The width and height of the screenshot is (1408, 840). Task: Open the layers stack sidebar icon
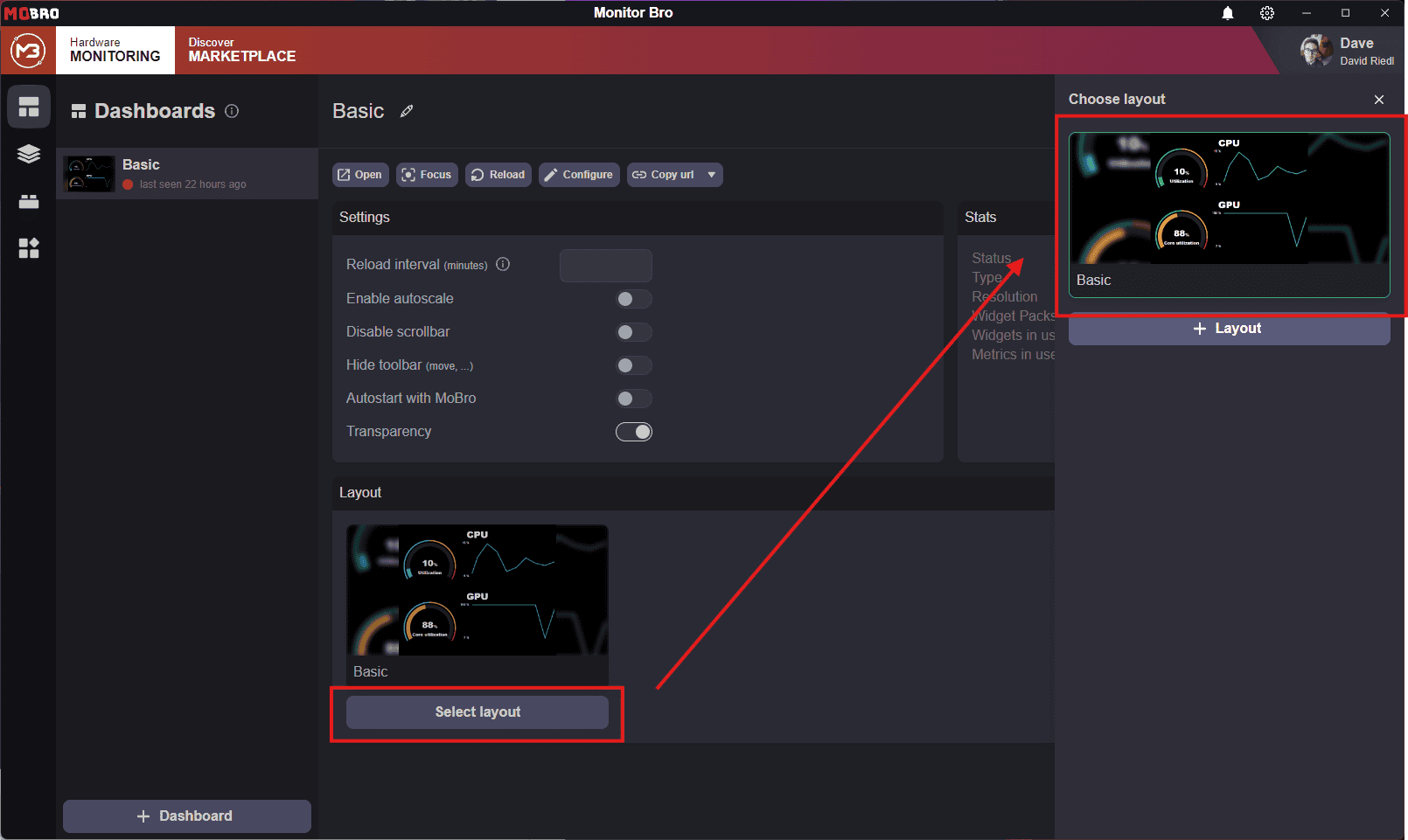[x=29, y=154]
